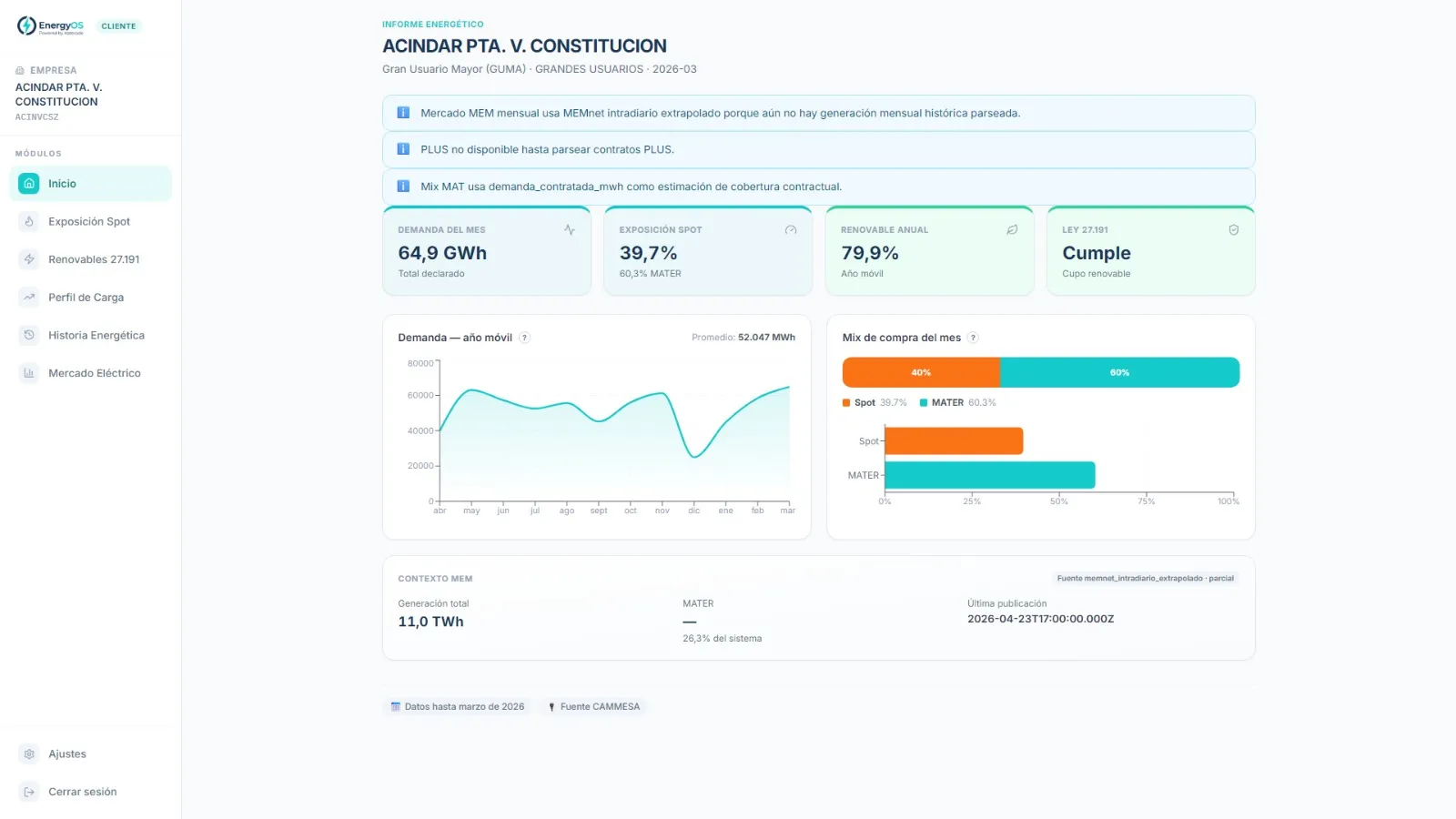1456x819 pixels.
Task: Click the EnergyOS logo icon
Action: [x=26, y=25]
